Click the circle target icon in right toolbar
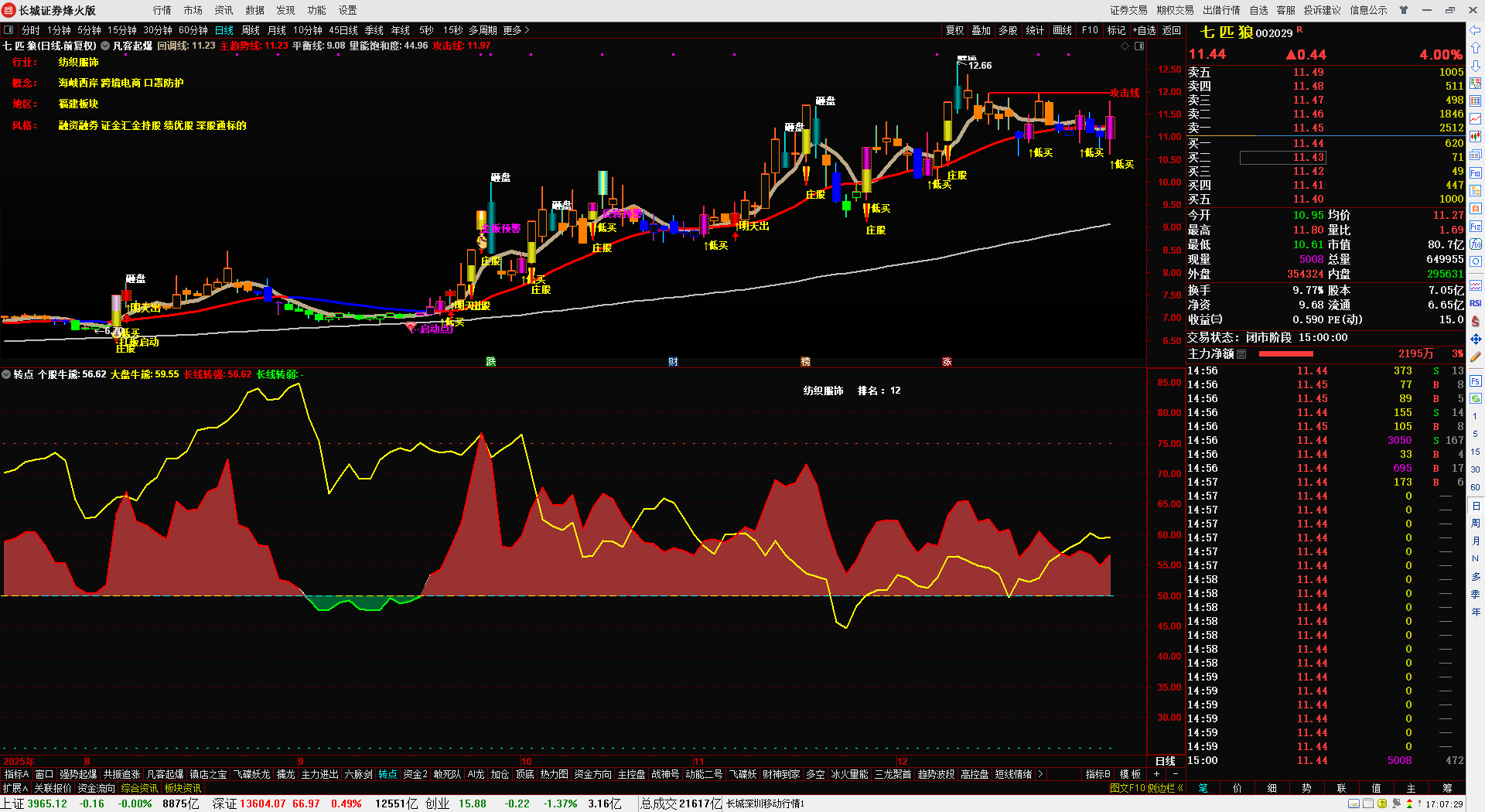The height and width of the screenshot is (812, 1485). point(1476,262)
